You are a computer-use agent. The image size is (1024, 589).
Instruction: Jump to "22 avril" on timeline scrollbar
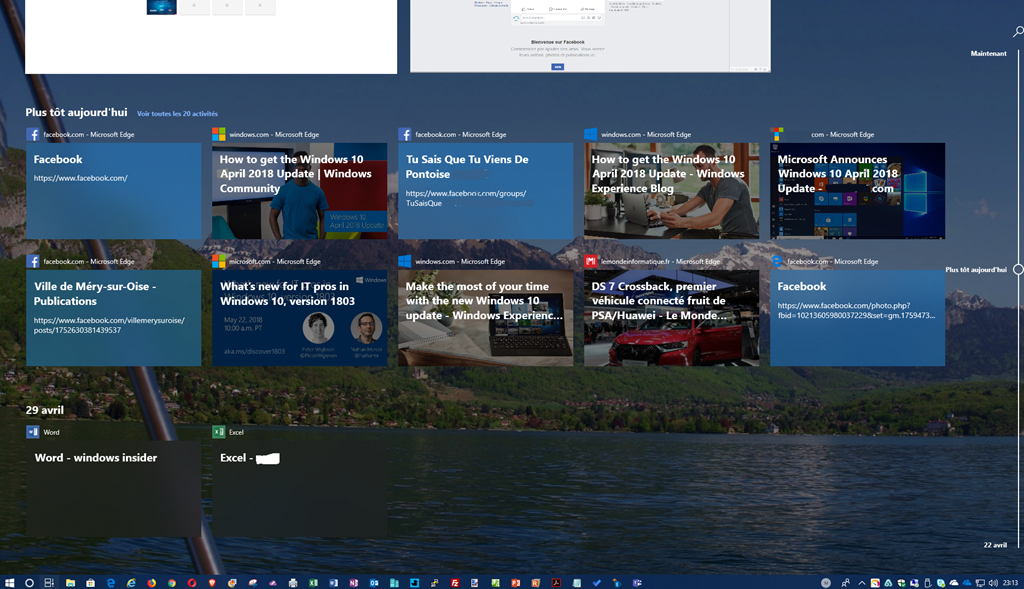(994, 545)
